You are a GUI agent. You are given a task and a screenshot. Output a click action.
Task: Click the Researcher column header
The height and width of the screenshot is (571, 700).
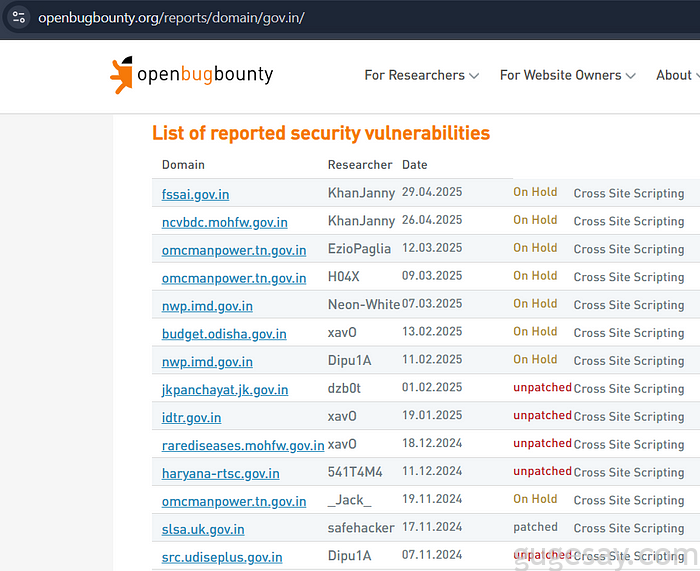360,165
